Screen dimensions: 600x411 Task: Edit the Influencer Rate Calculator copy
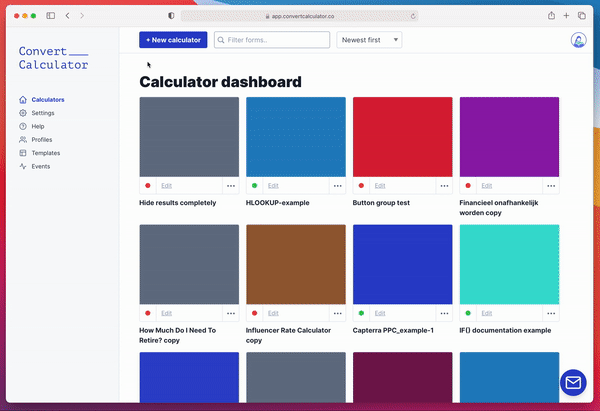pyautogui.click(x=273, y=313)
